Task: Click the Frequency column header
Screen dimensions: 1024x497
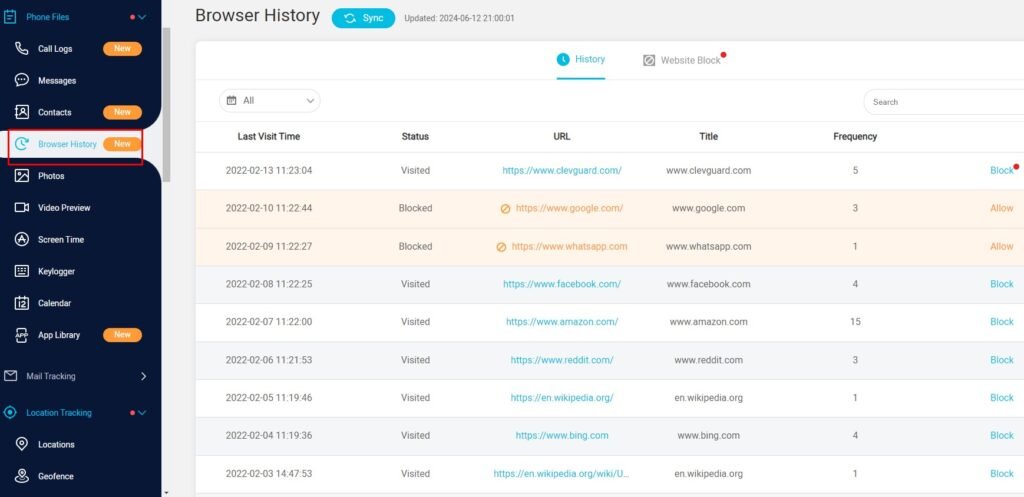Action: (855, 136)
